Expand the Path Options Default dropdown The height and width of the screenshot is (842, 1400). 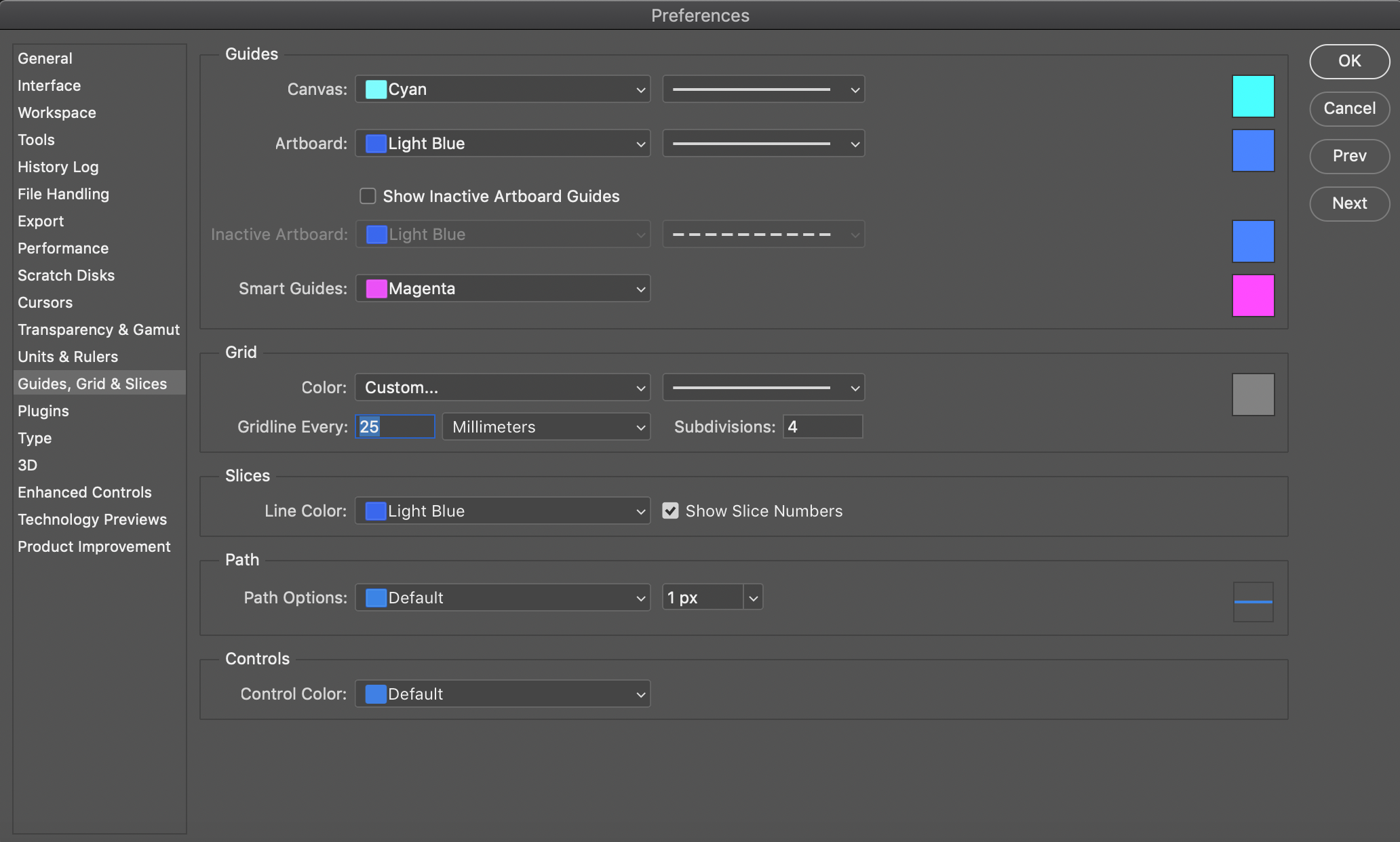point(503,598)
